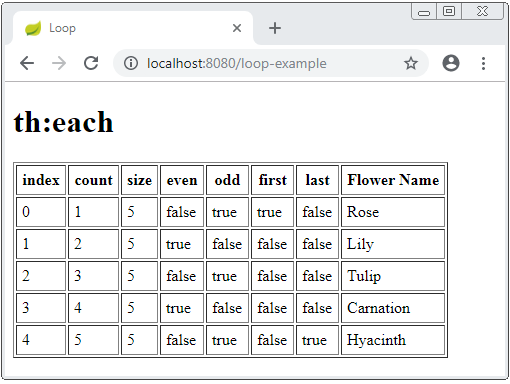The image size is (510, 384).
Task: Open the user profile avatar
Action: click(451, 63)
